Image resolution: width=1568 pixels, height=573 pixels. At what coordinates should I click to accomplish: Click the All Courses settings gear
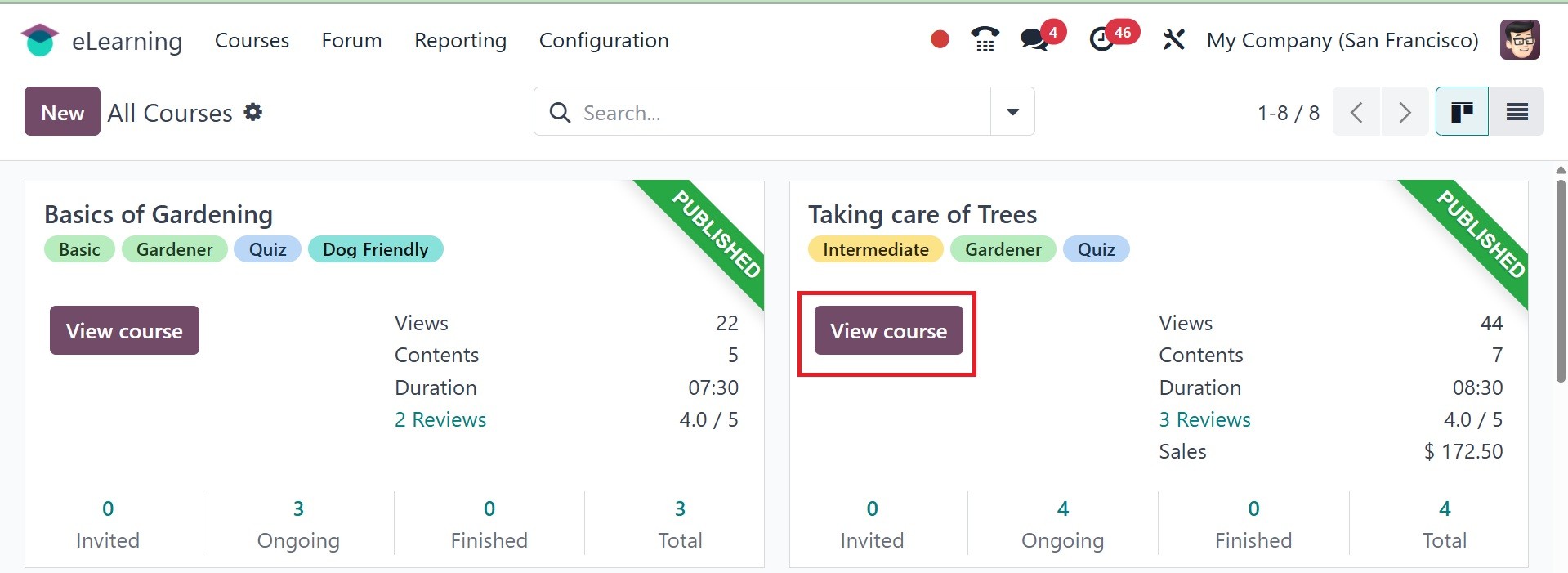tap(253, 112)
